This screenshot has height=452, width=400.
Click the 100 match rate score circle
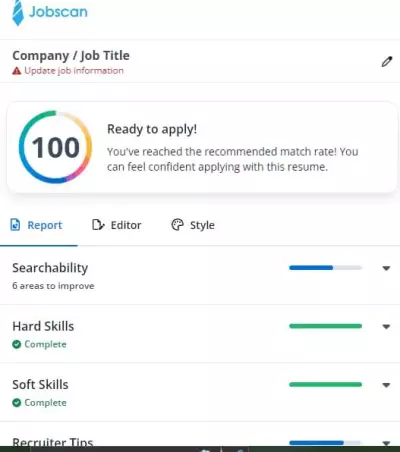(55, 147)
